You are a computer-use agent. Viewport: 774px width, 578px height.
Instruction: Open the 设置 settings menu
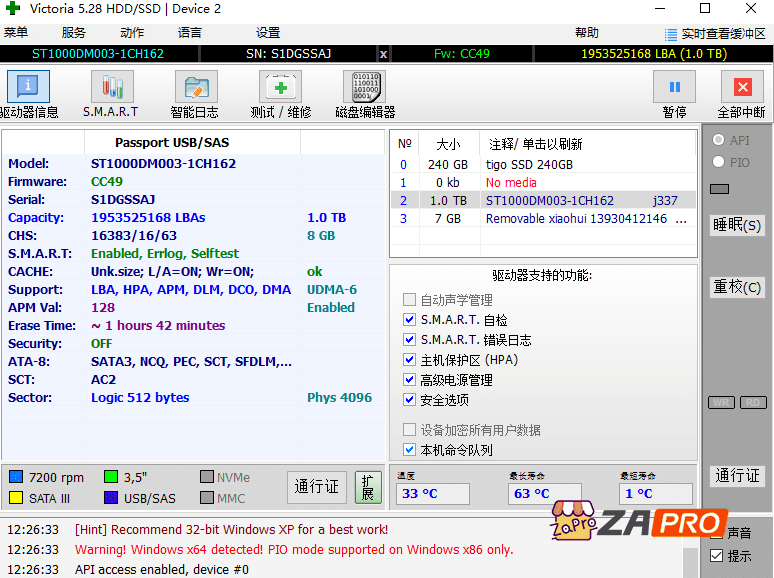(268, 33)
